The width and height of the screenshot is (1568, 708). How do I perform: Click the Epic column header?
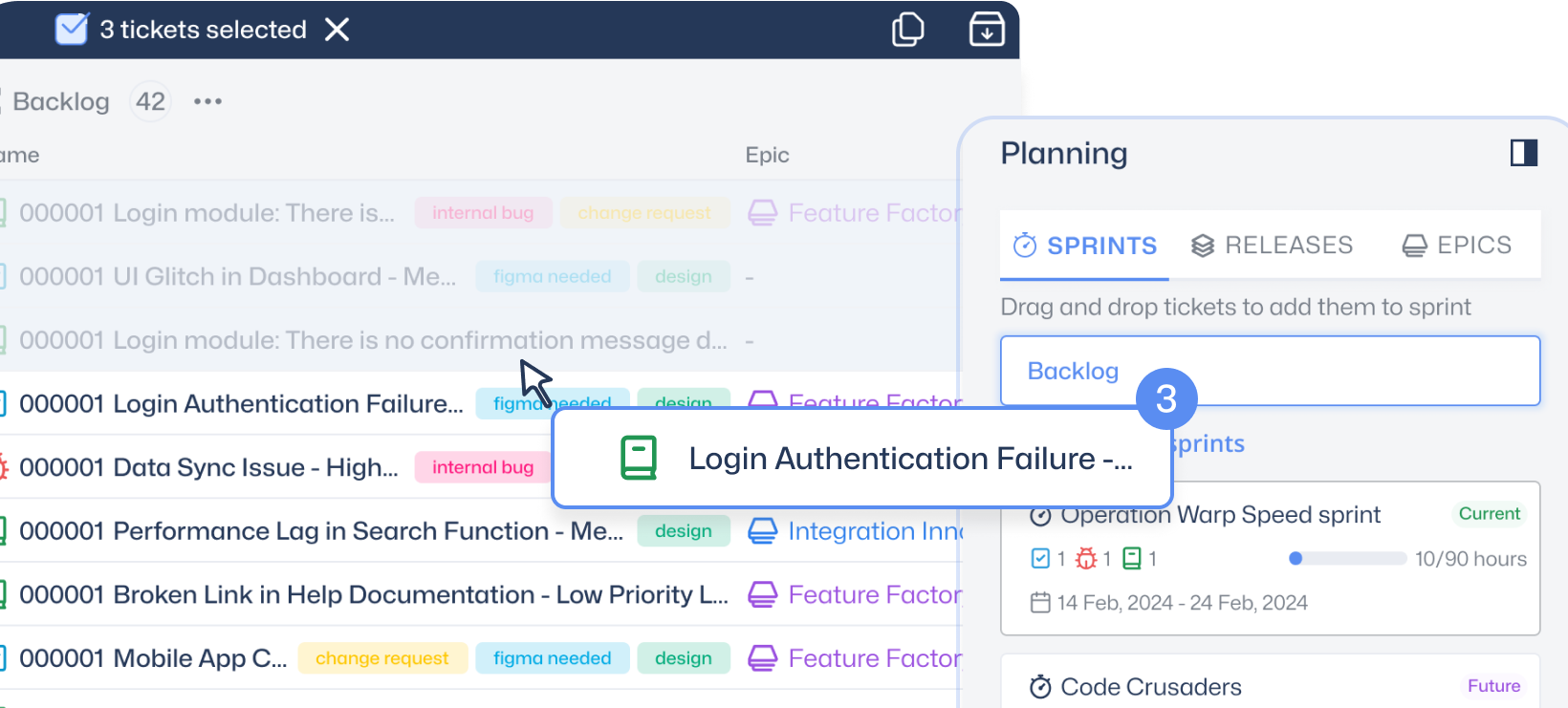(767, 155)
